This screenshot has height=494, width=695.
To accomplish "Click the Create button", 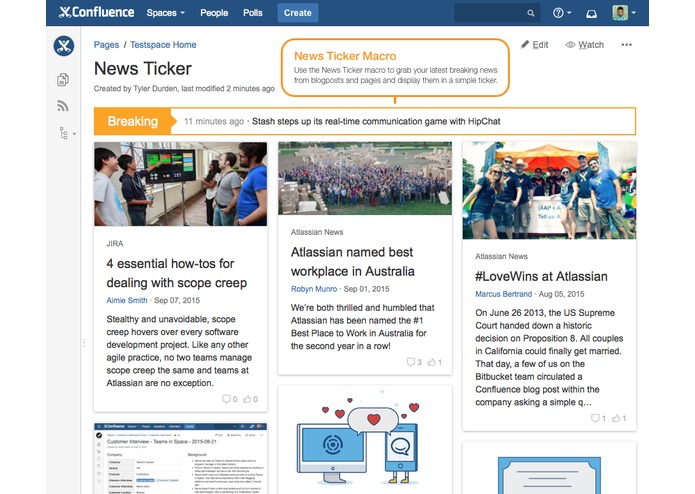I will [297, 13].
